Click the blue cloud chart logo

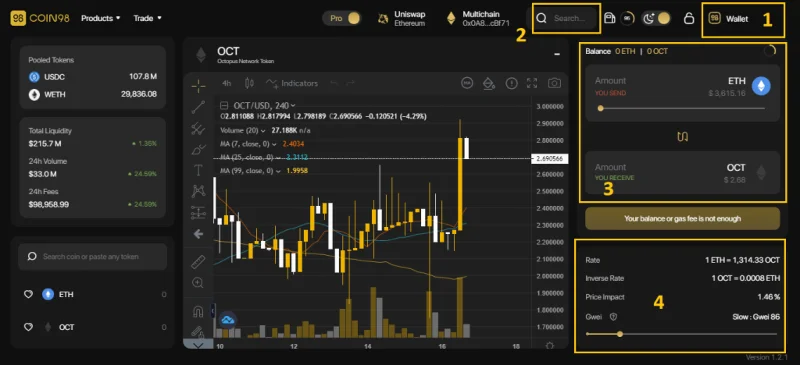point(228,320)
